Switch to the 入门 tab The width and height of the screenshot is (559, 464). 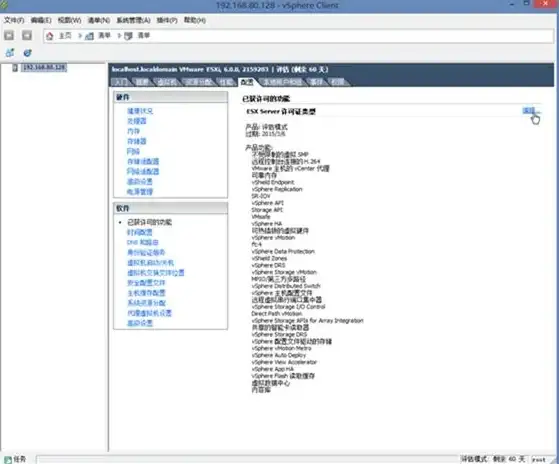(120, 82)
